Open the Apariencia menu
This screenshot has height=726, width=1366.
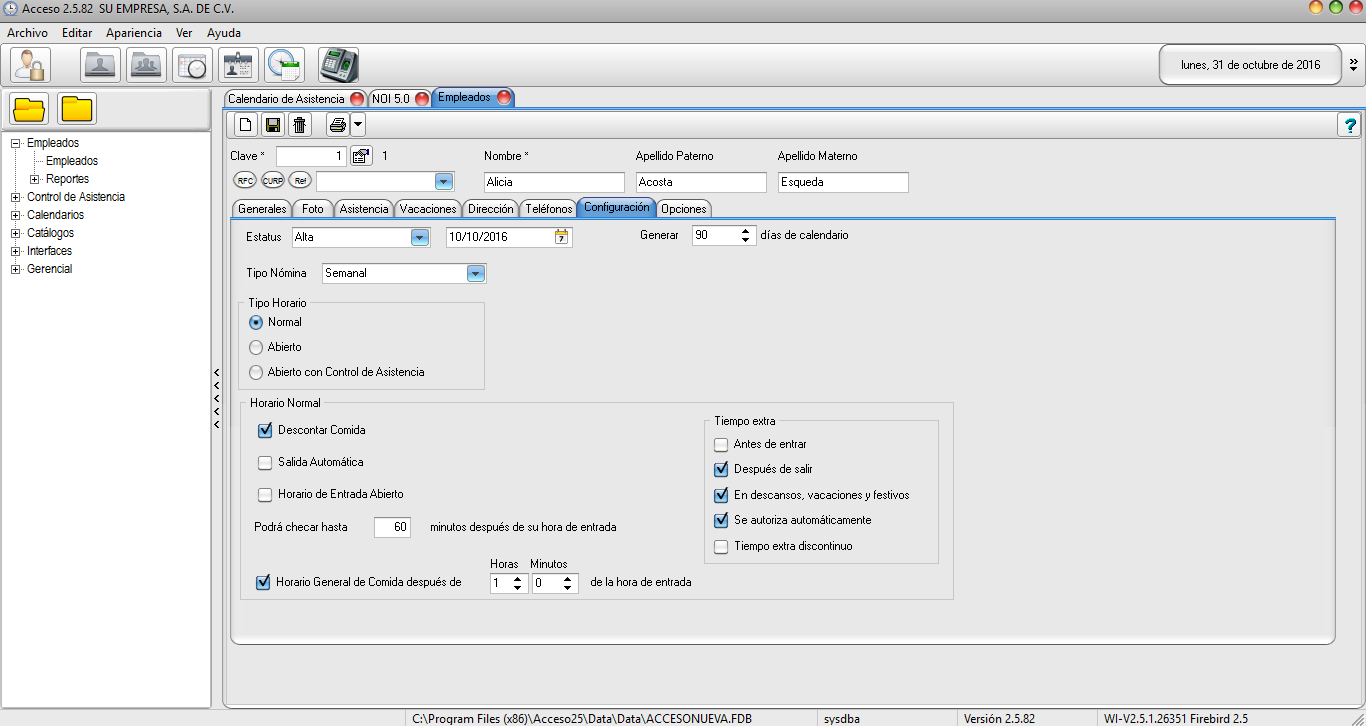[134, 33]
